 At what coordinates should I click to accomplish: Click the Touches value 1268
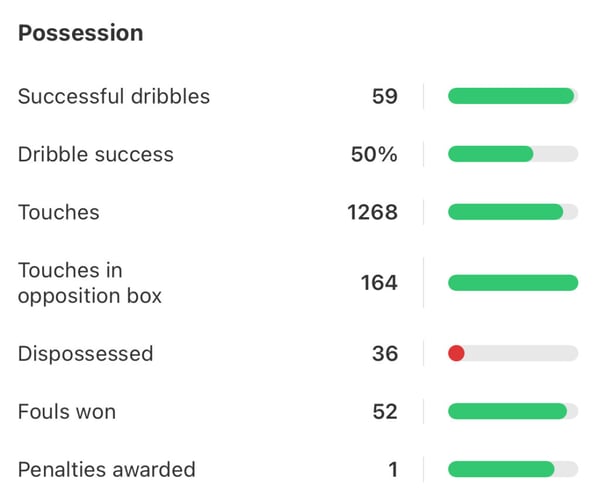(x=372, y=212)
